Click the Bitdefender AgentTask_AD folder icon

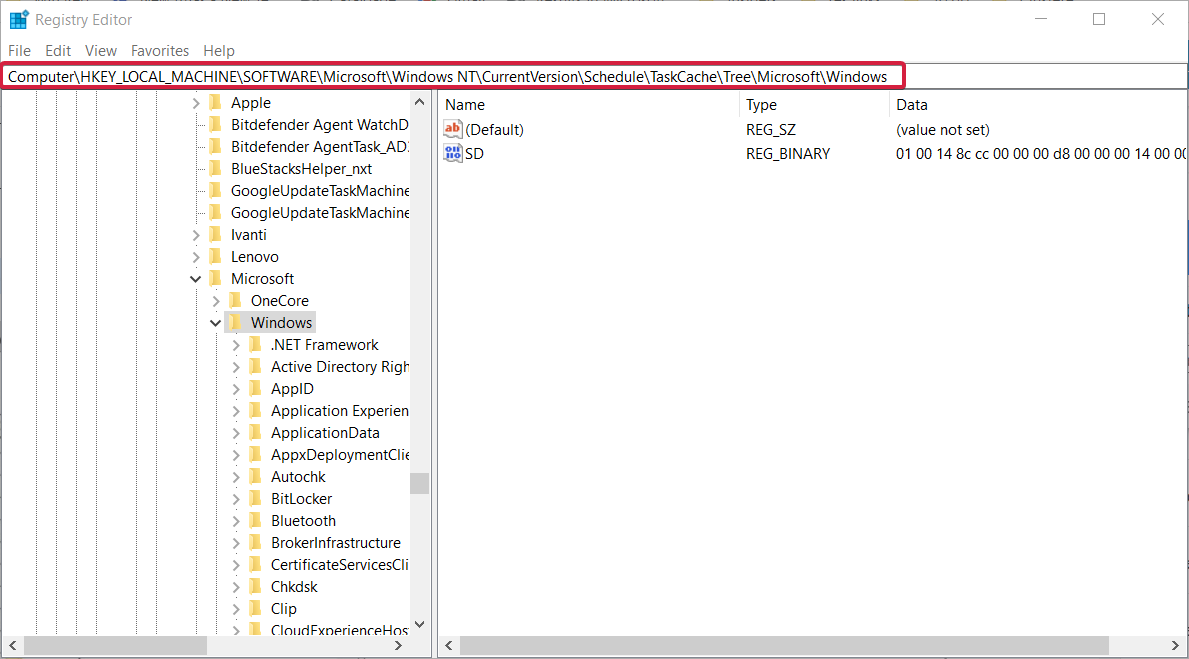(x=215, y=146)
